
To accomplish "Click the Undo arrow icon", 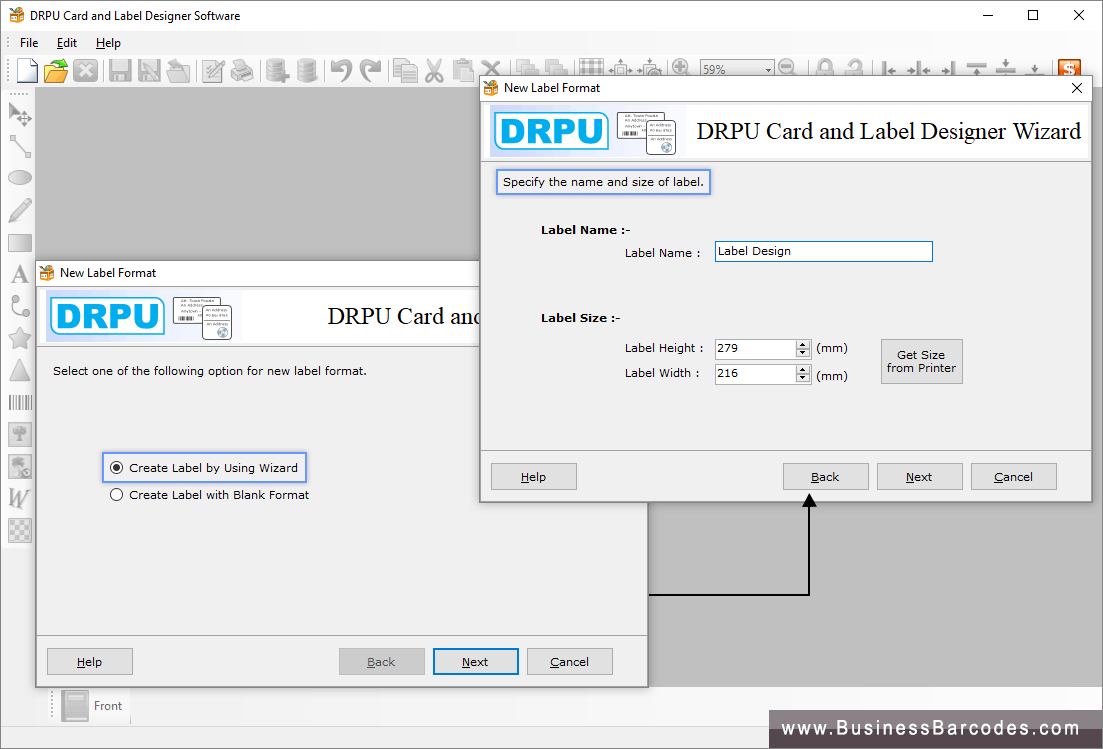I will (x=341, y=70).
